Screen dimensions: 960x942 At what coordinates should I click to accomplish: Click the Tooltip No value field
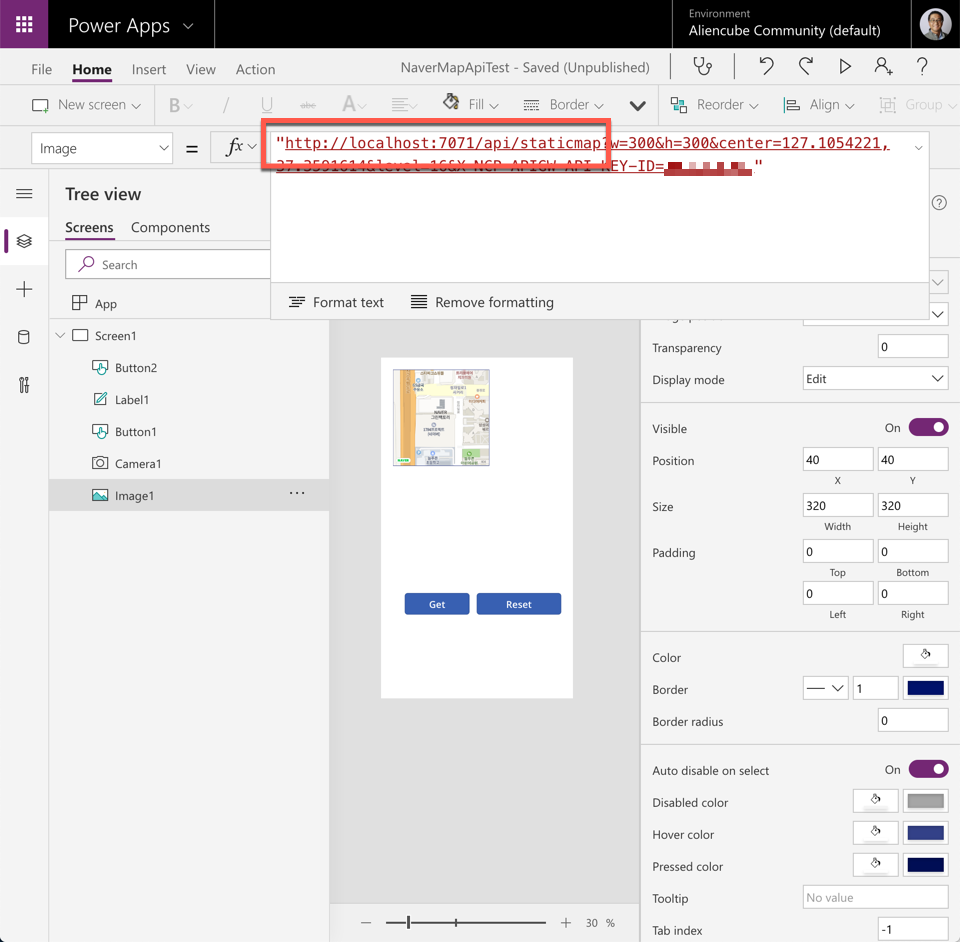tap(875, 897)
